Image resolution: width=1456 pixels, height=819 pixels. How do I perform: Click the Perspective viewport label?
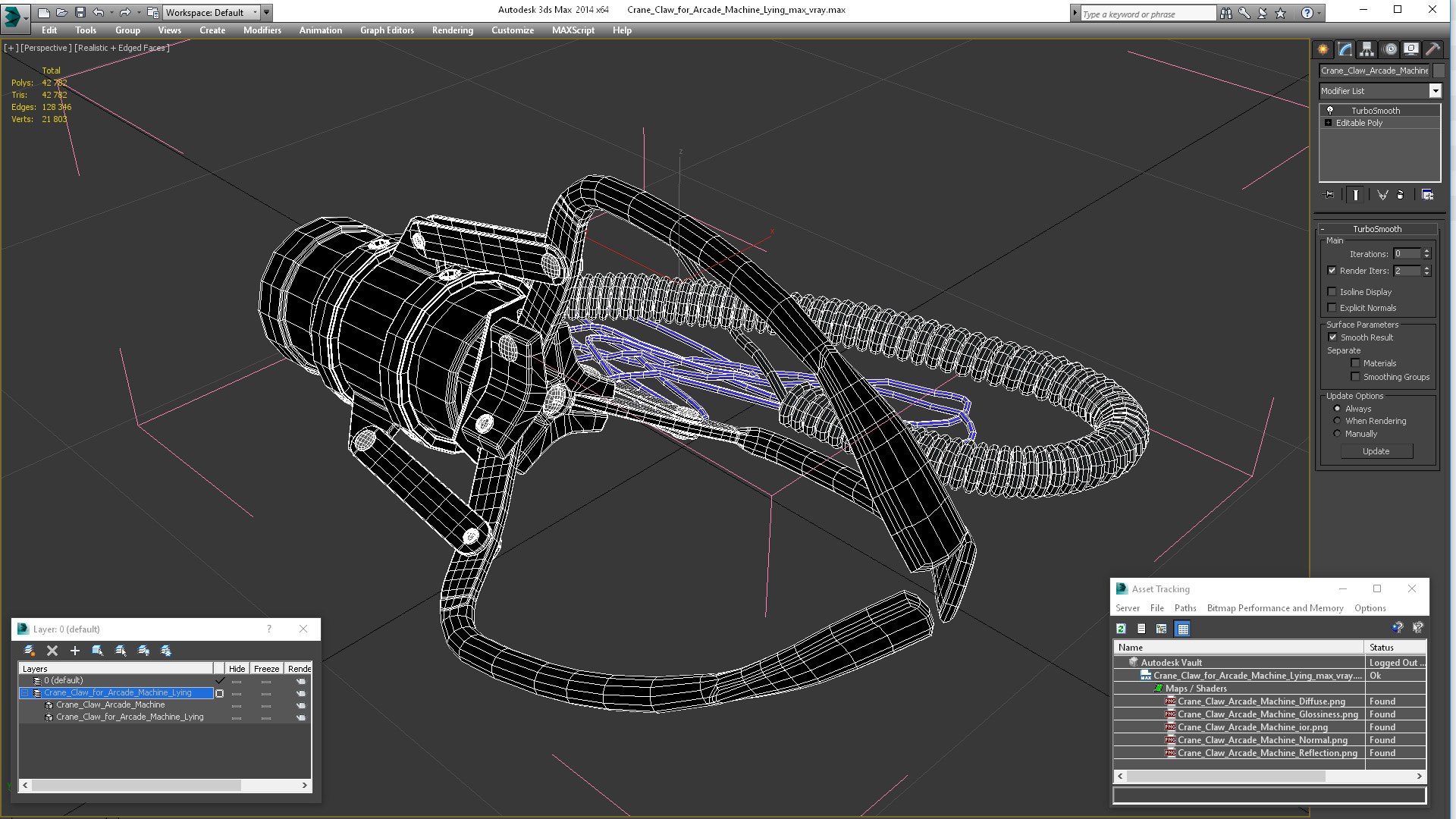point(46,48)
